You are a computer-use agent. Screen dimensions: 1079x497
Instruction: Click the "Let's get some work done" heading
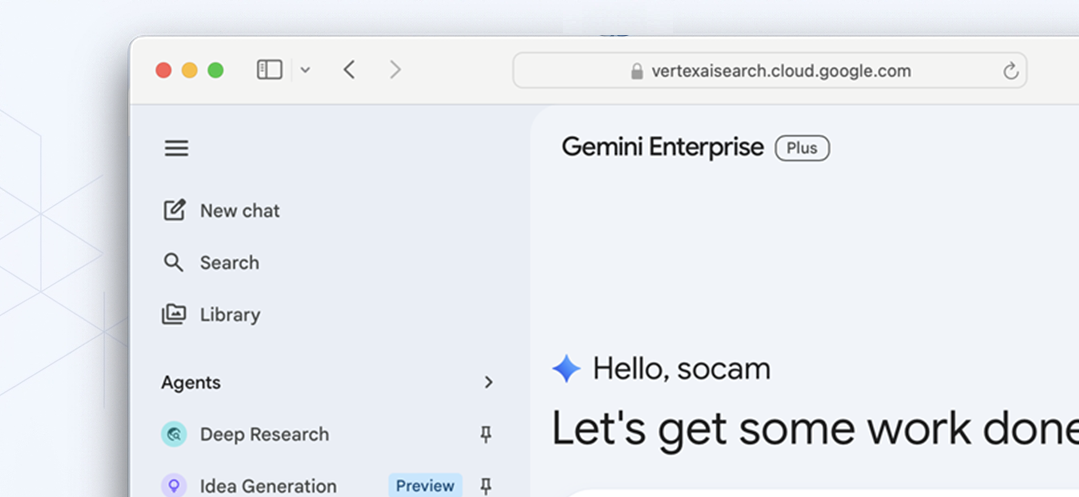815,428
